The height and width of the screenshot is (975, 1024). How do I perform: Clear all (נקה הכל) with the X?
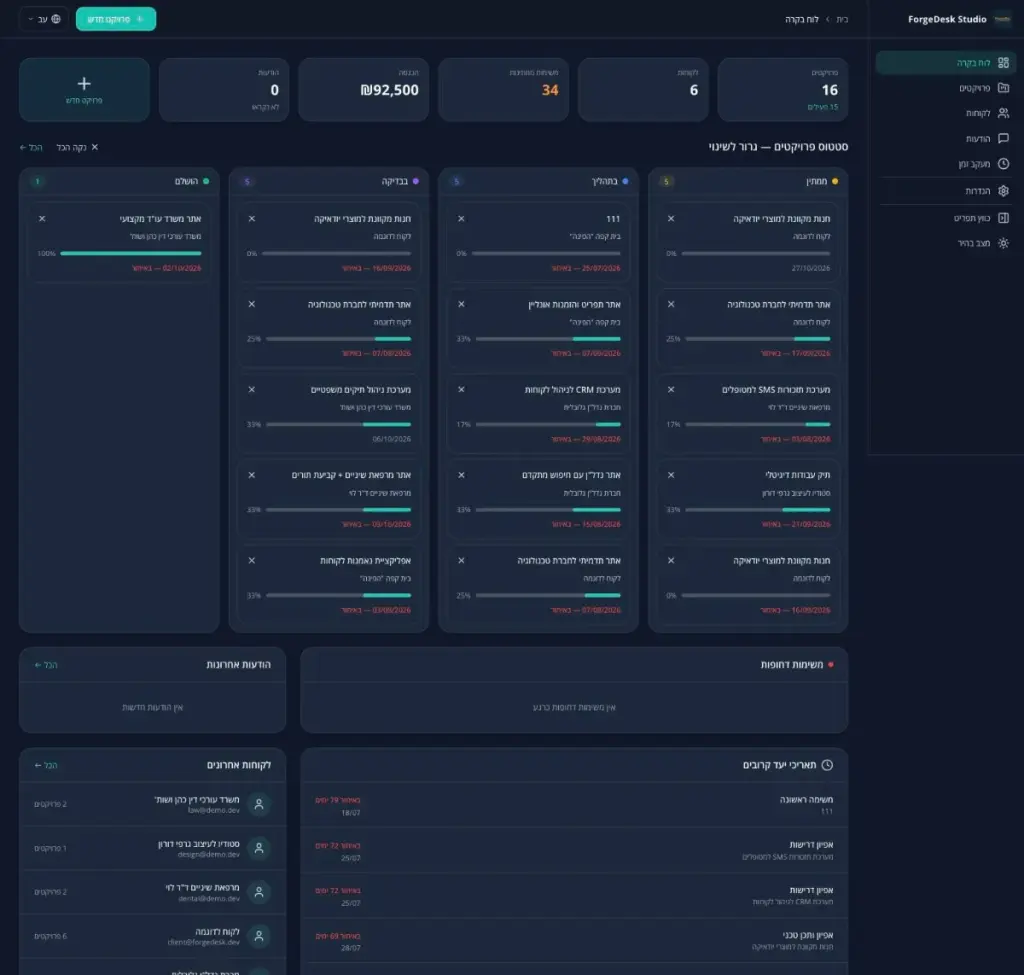click(x=77, y=147)
